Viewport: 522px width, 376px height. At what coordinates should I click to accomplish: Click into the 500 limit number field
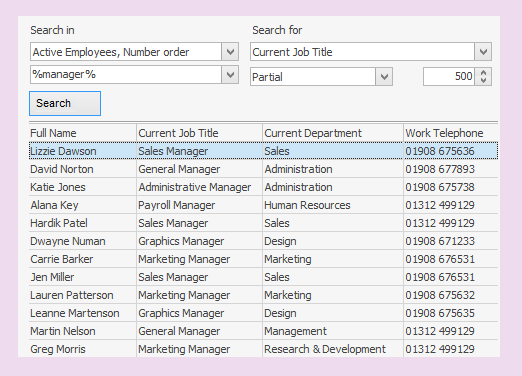(x=449, y=77)
